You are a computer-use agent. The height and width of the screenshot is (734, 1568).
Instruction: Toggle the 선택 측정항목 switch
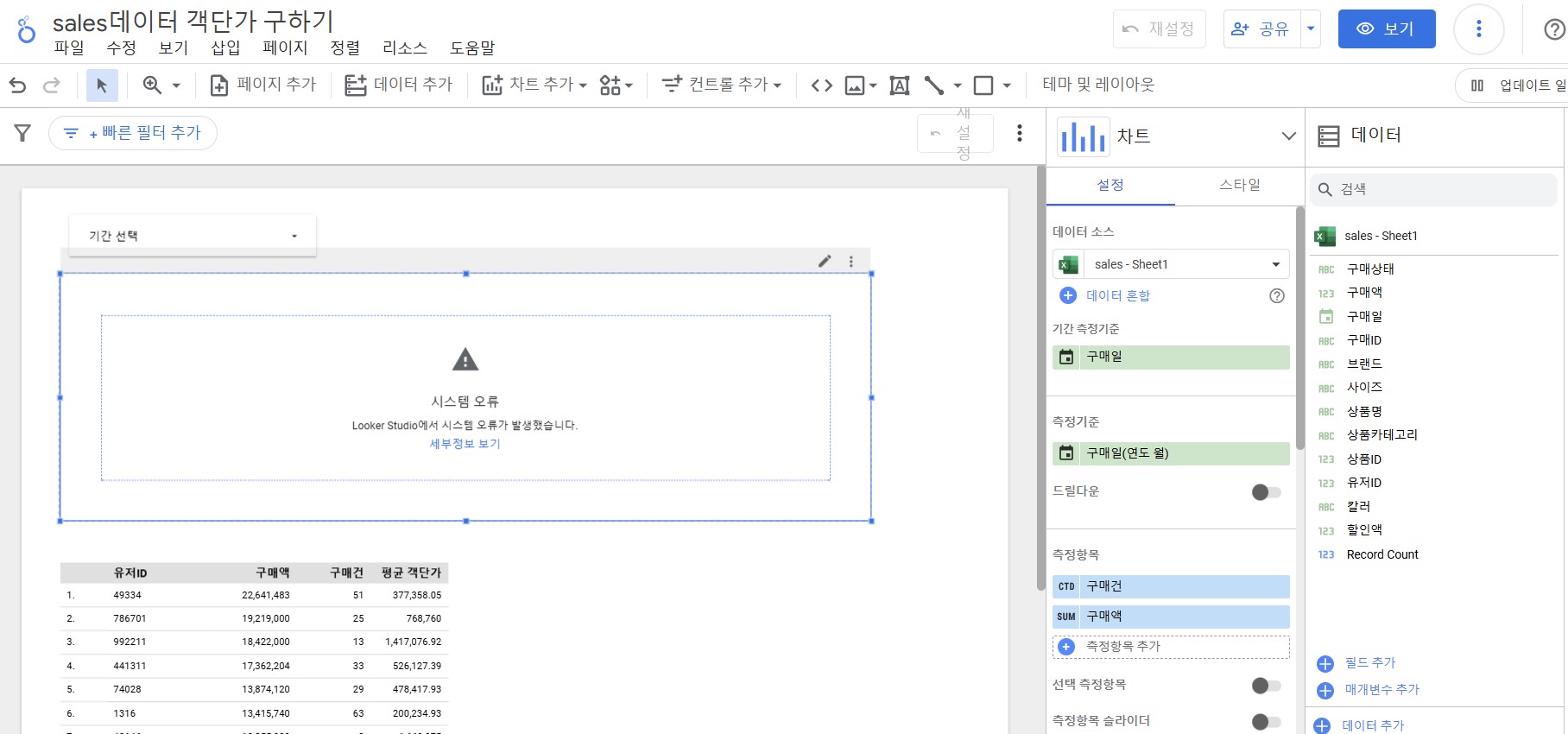[x=1267, y=686]
